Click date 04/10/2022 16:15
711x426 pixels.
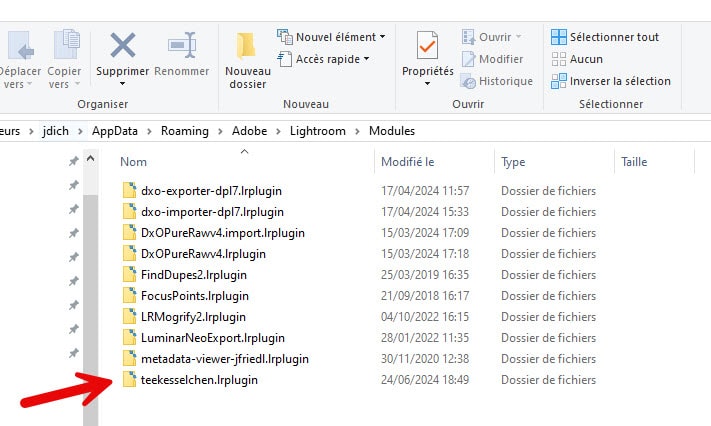[x=425, y=317]
